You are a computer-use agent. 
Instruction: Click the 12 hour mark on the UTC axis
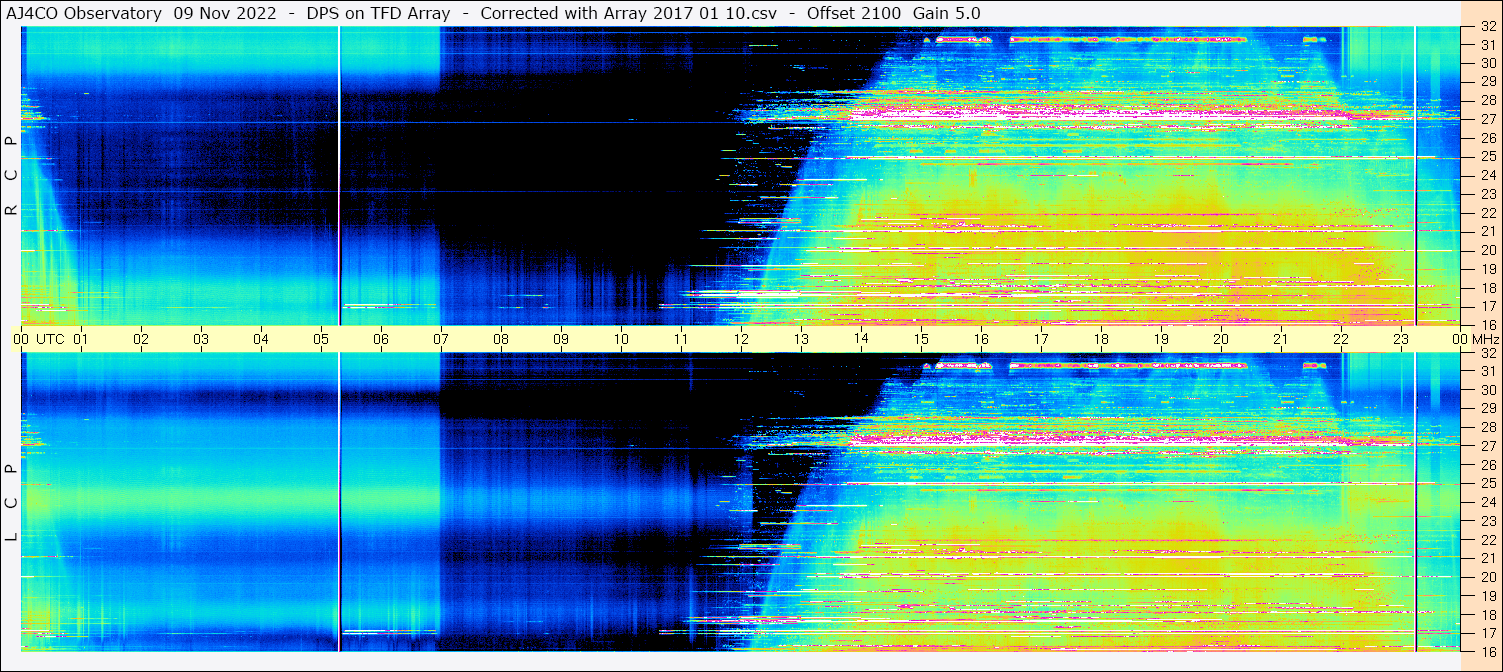point(741,339)
